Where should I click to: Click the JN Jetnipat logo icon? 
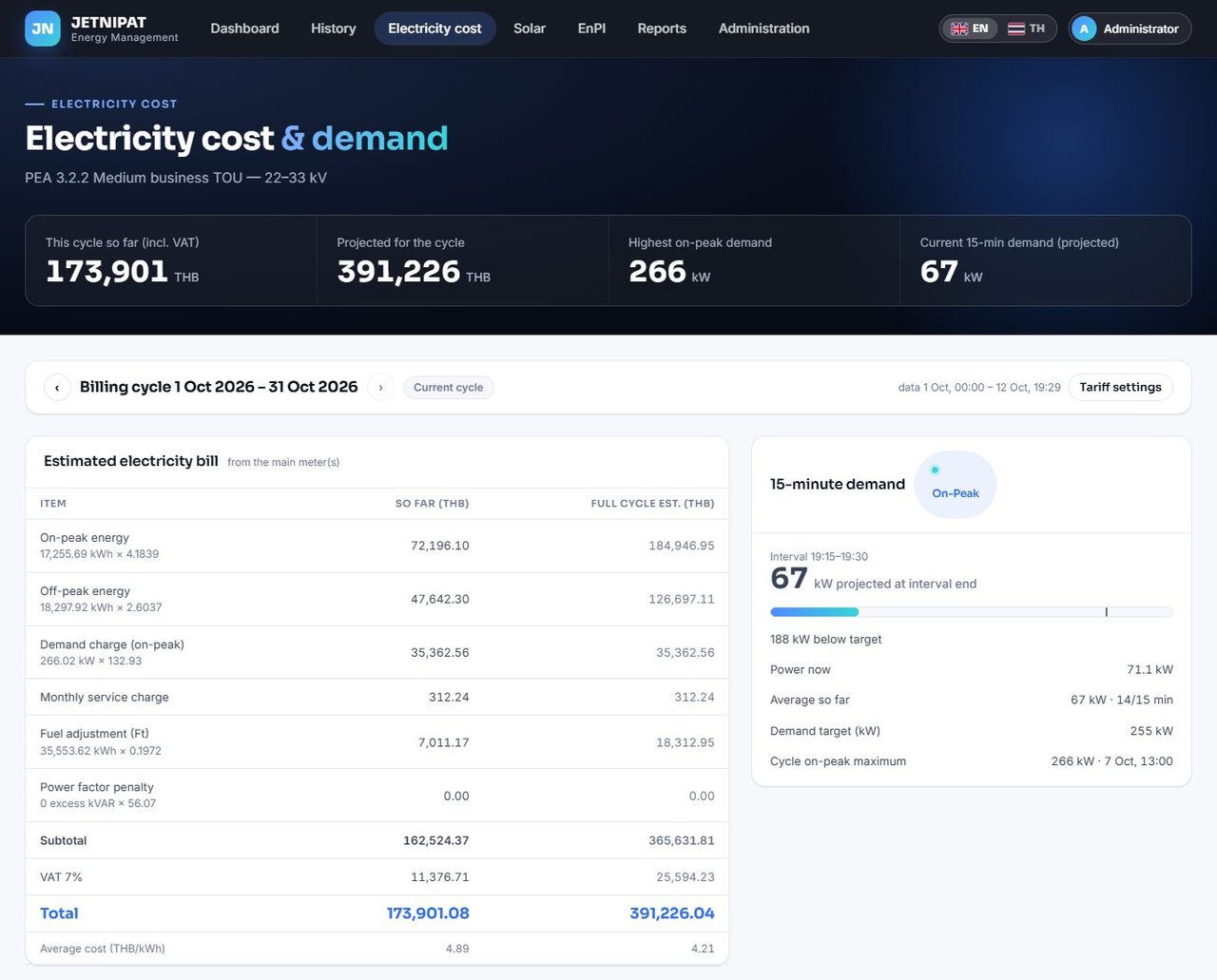pyautogui.click(x=43, y=29)
